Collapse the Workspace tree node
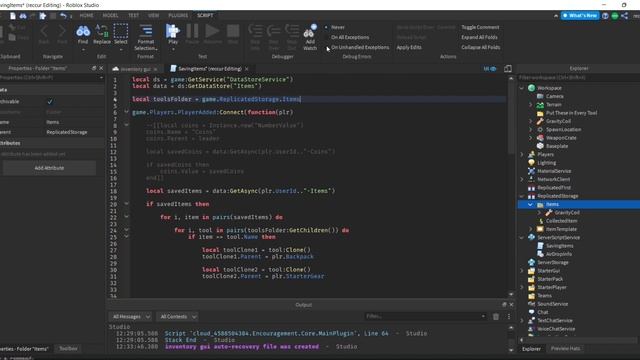This screenshot has width=640, height=360. (522, 88)
